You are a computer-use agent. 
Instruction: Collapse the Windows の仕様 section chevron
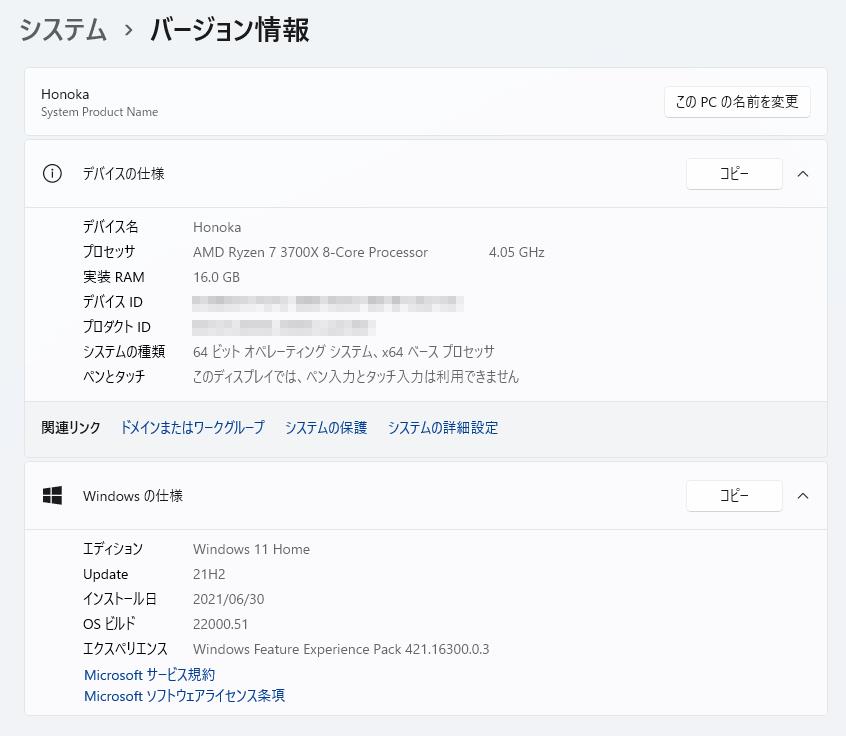coord(803,495)
